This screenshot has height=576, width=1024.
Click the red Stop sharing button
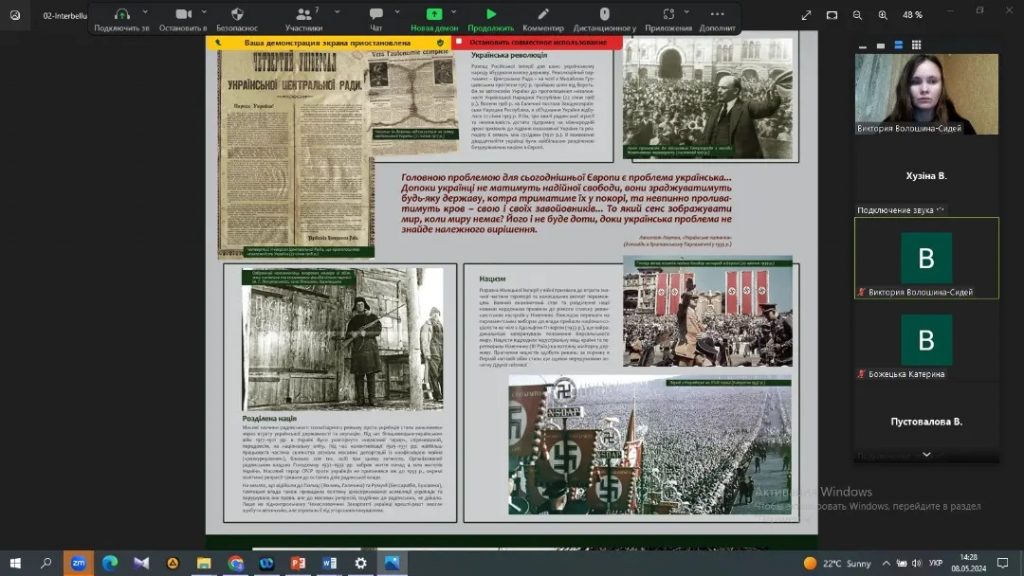pos(537,43)
